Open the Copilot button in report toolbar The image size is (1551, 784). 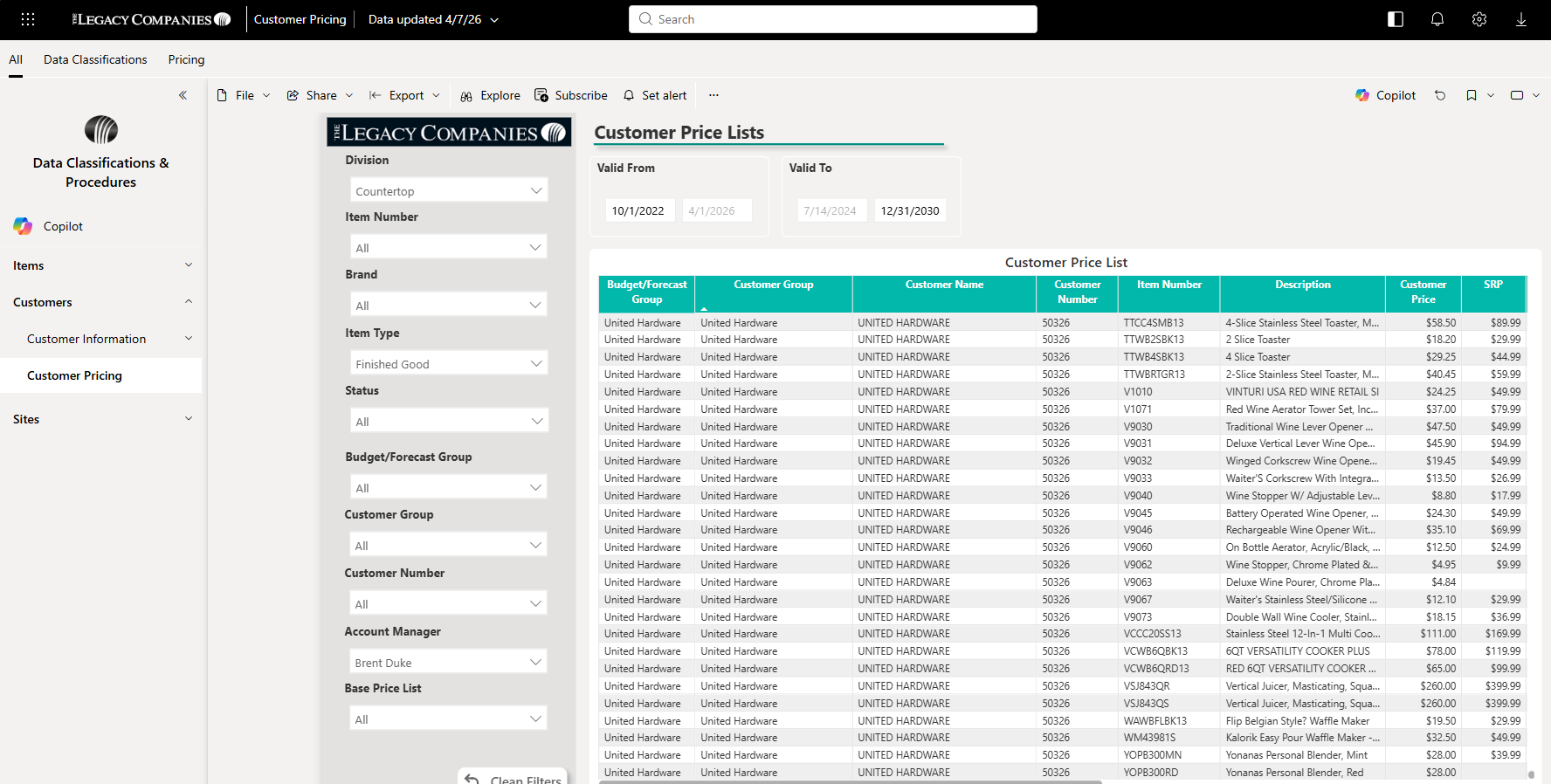[1386, 95]
